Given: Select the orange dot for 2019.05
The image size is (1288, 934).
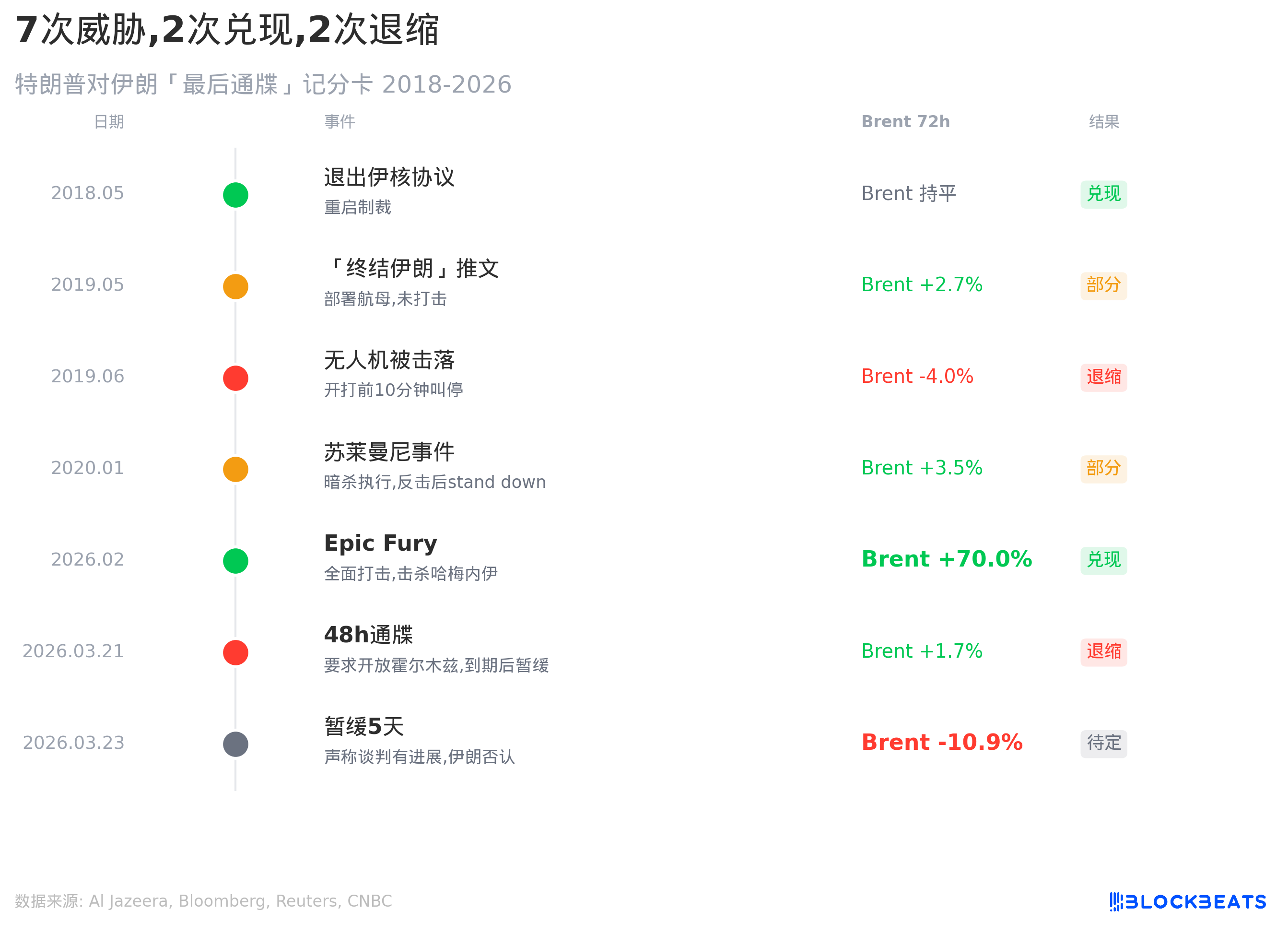Looking at the screenshot, I should [235, 286].
